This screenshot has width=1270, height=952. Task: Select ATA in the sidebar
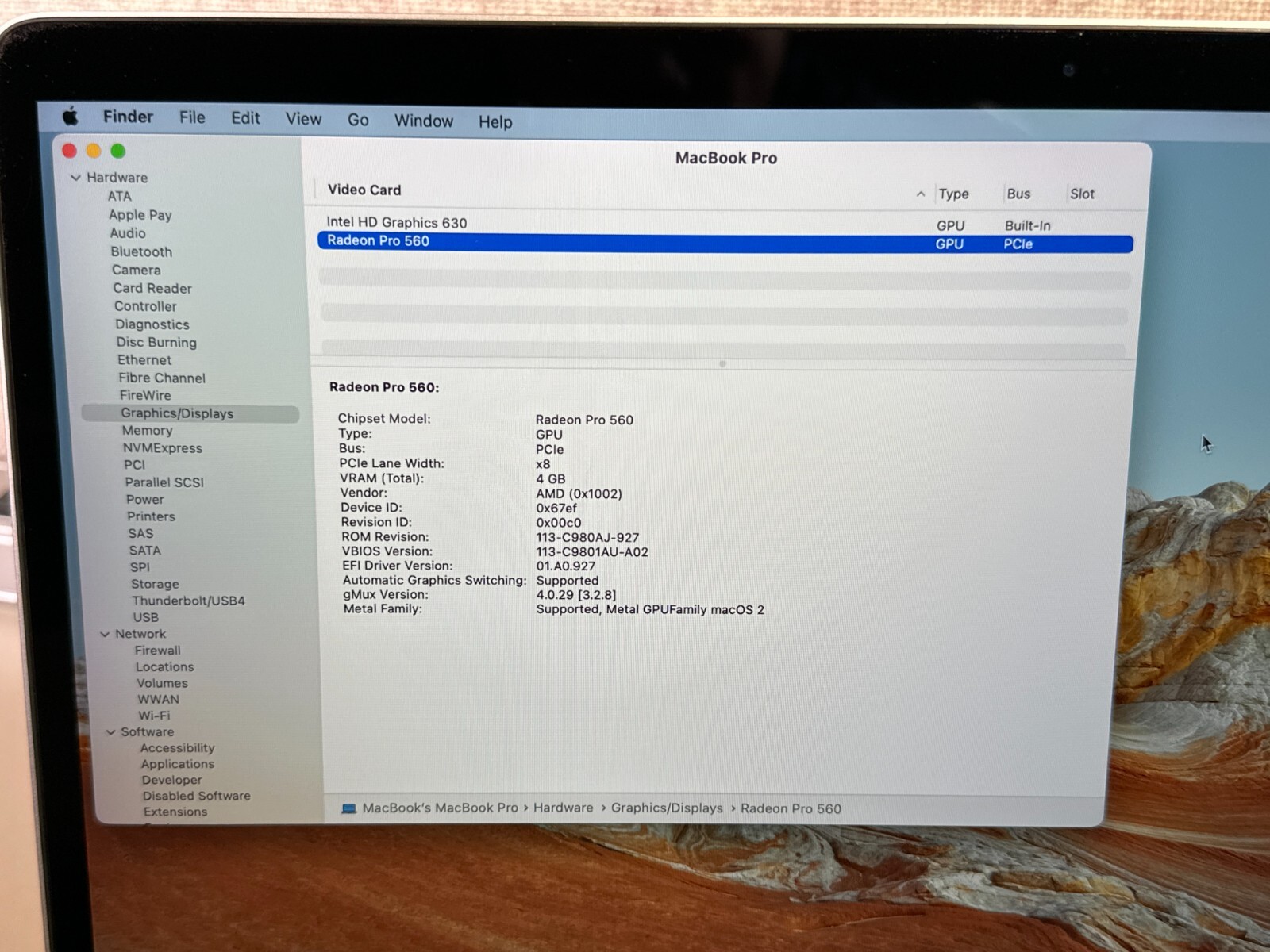click(x=119, y=196)
